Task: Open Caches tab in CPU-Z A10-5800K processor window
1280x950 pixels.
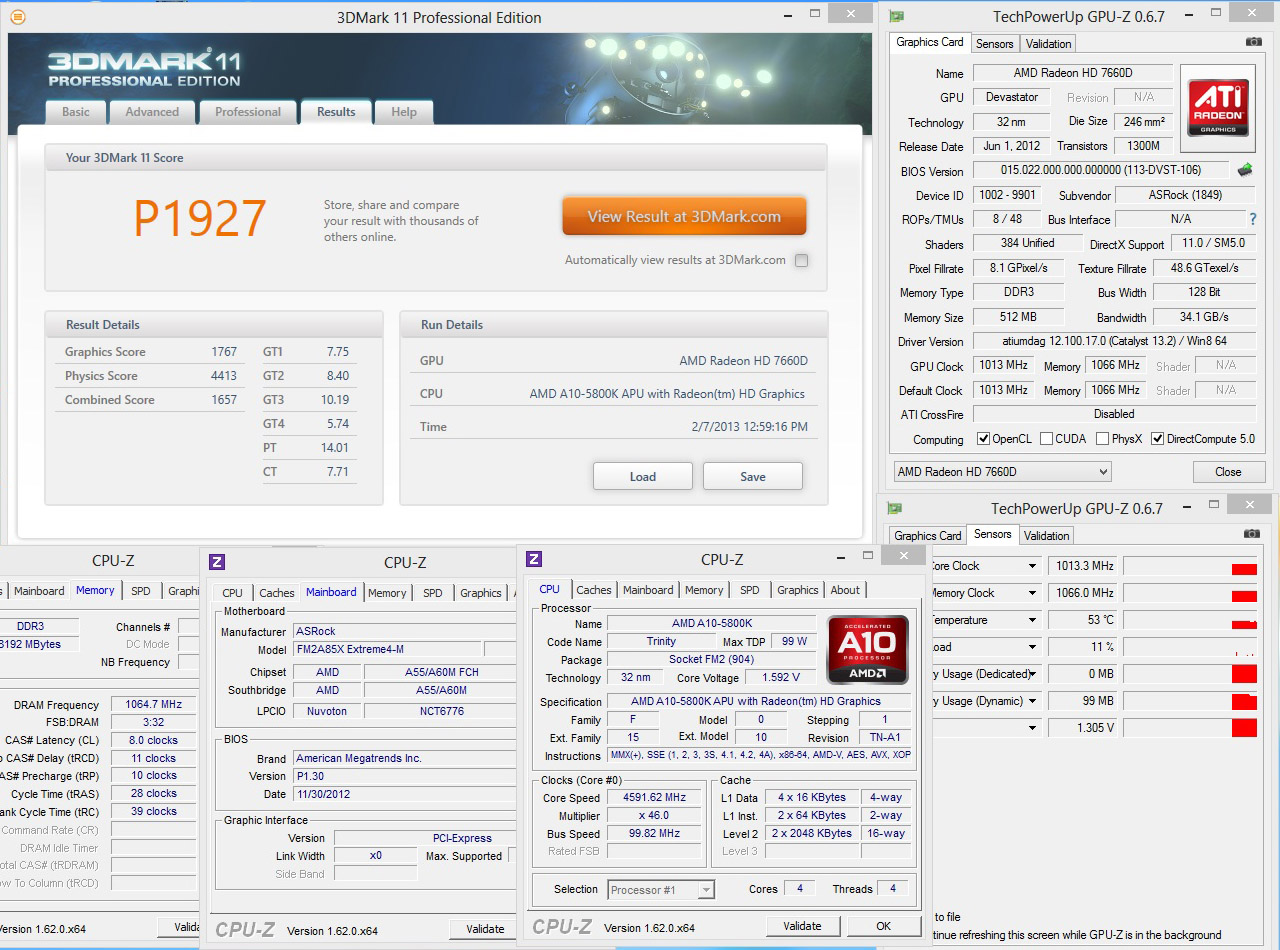Action: (594, 590)
